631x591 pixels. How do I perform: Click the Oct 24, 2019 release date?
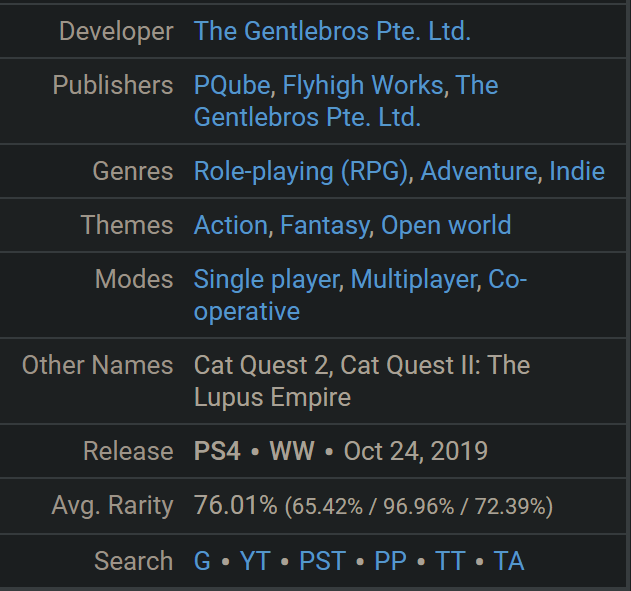[416, 451]
